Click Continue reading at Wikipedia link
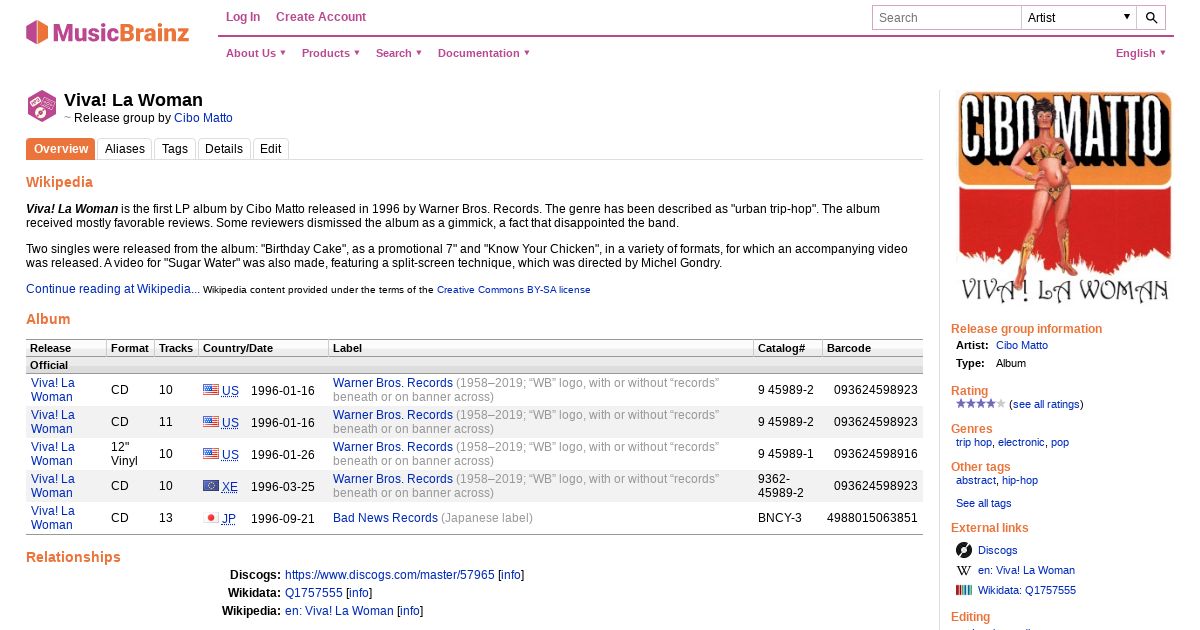 pos(113,289)
